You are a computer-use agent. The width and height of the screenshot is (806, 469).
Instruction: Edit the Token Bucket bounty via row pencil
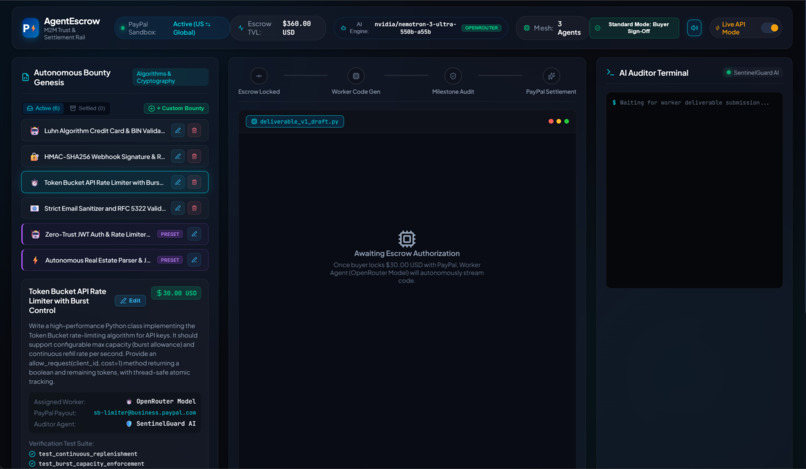(178, 182)
